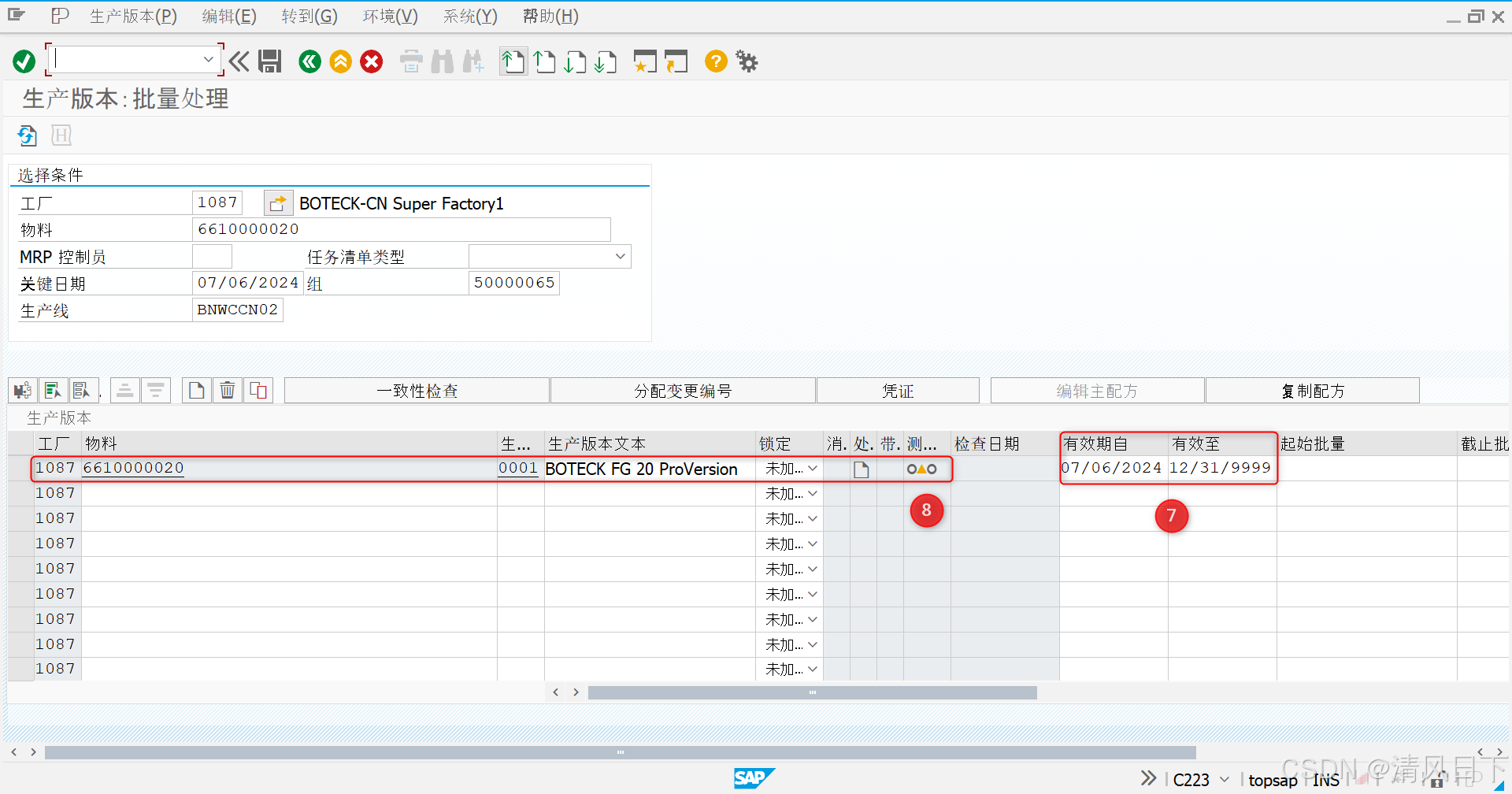Open the 编辑(E) menu
The height and width of the screenshot is (794, 1512).
229,17
